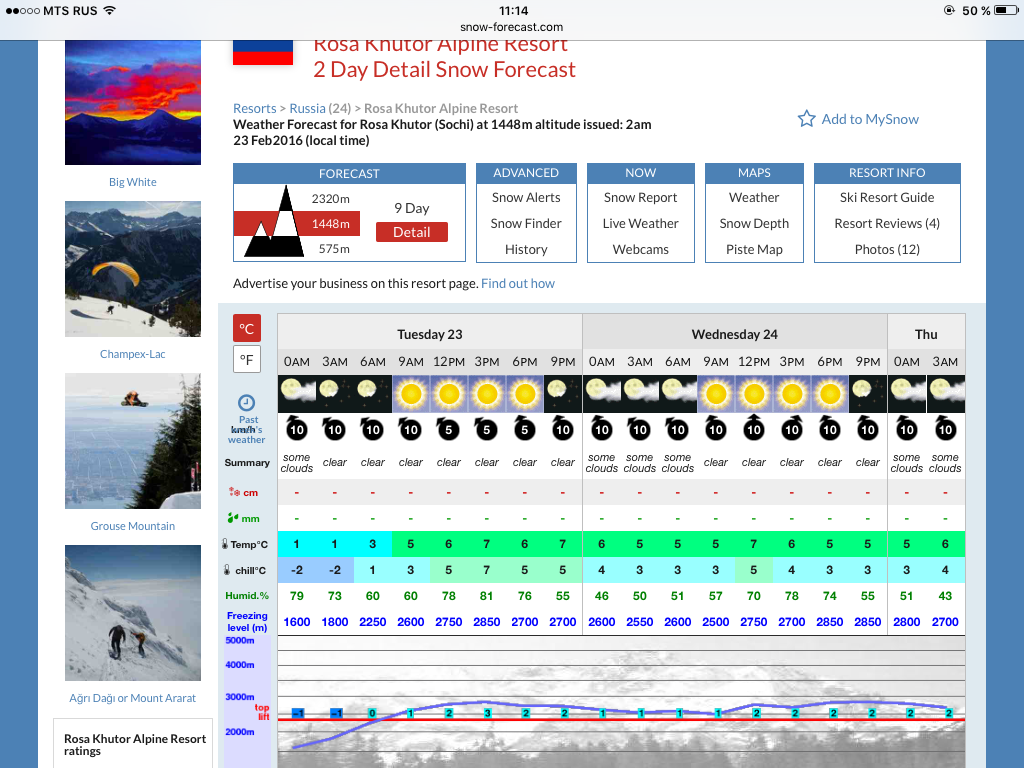Open the Grouse Mountain snowboarder thumbnail
Viewport: 1024px width, 768px height.
coord(133,441)
